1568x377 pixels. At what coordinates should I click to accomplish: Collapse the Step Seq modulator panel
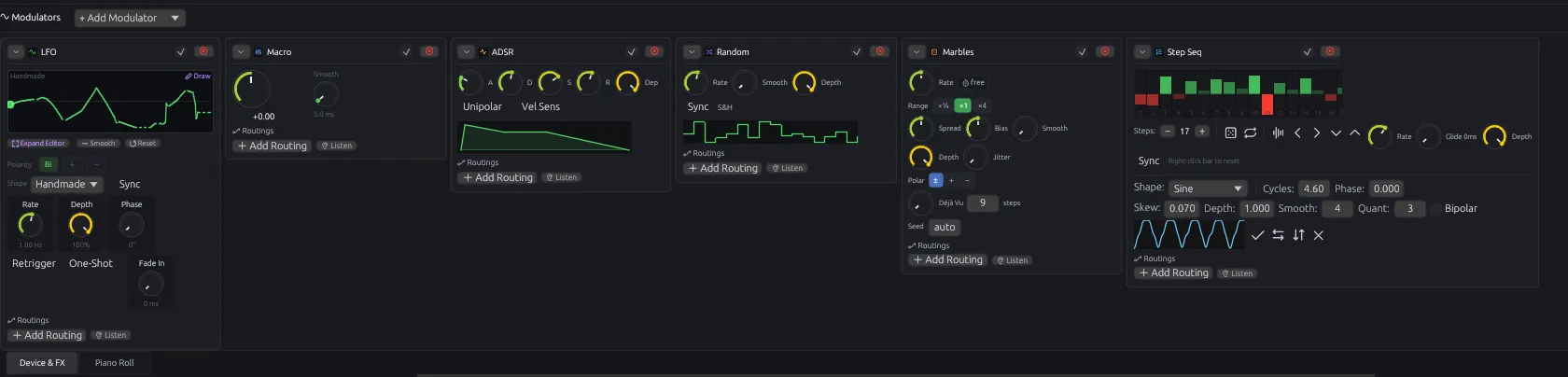tap(1141, 52)
